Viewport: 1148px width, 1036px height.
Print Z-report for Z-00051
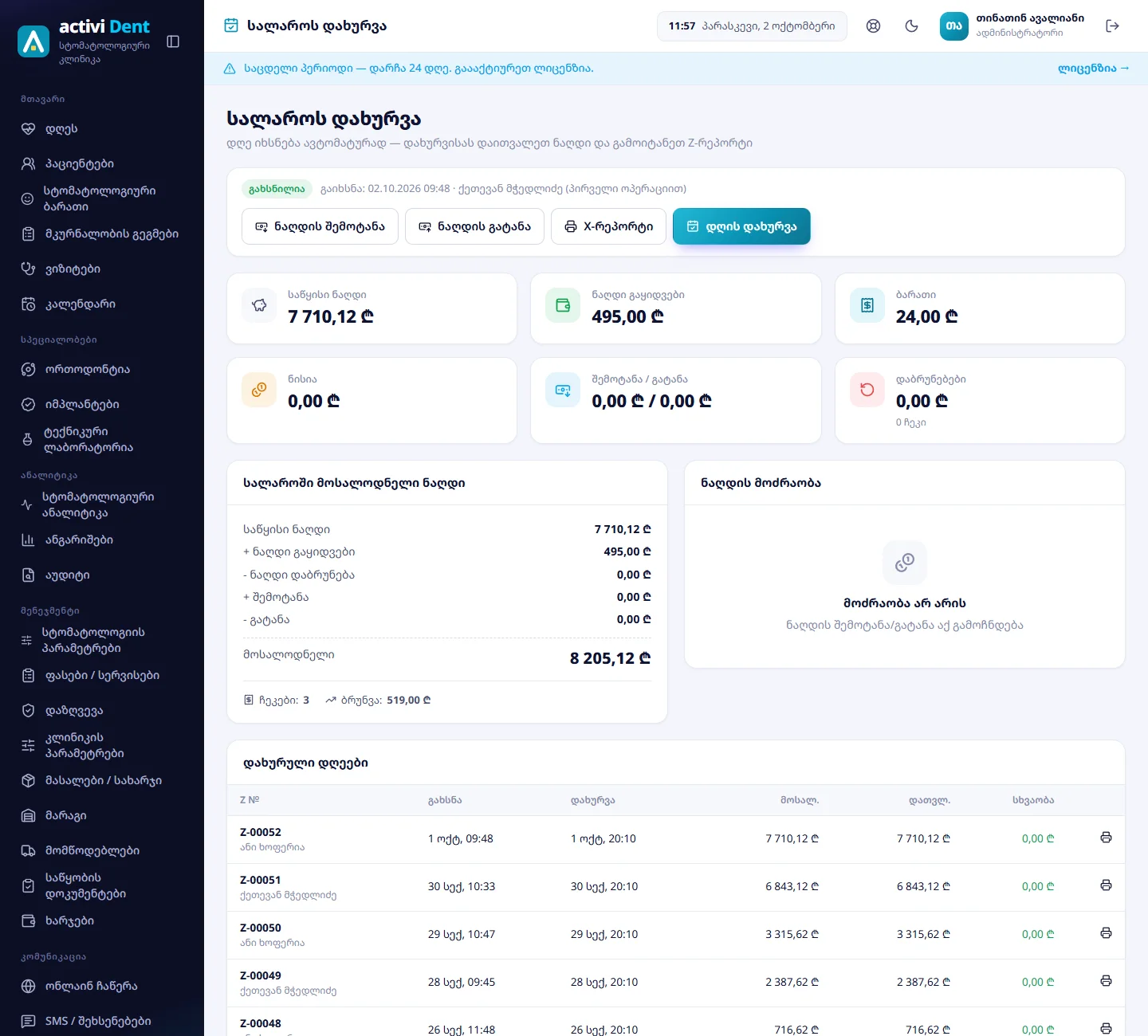[1106, 885]
